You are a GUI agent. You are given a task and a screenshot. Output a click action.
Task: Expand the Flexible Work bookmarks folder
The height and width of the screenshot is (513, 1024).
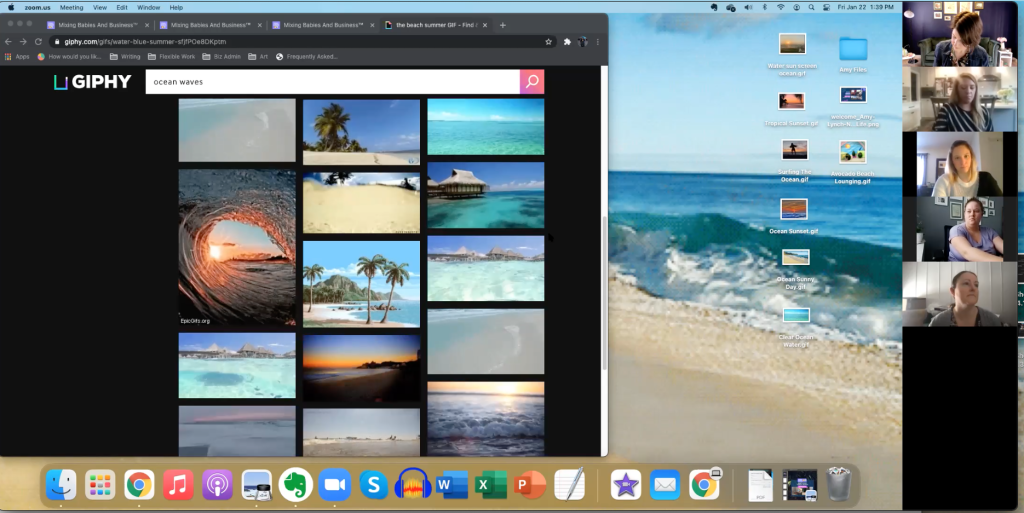tap(171, 57)
